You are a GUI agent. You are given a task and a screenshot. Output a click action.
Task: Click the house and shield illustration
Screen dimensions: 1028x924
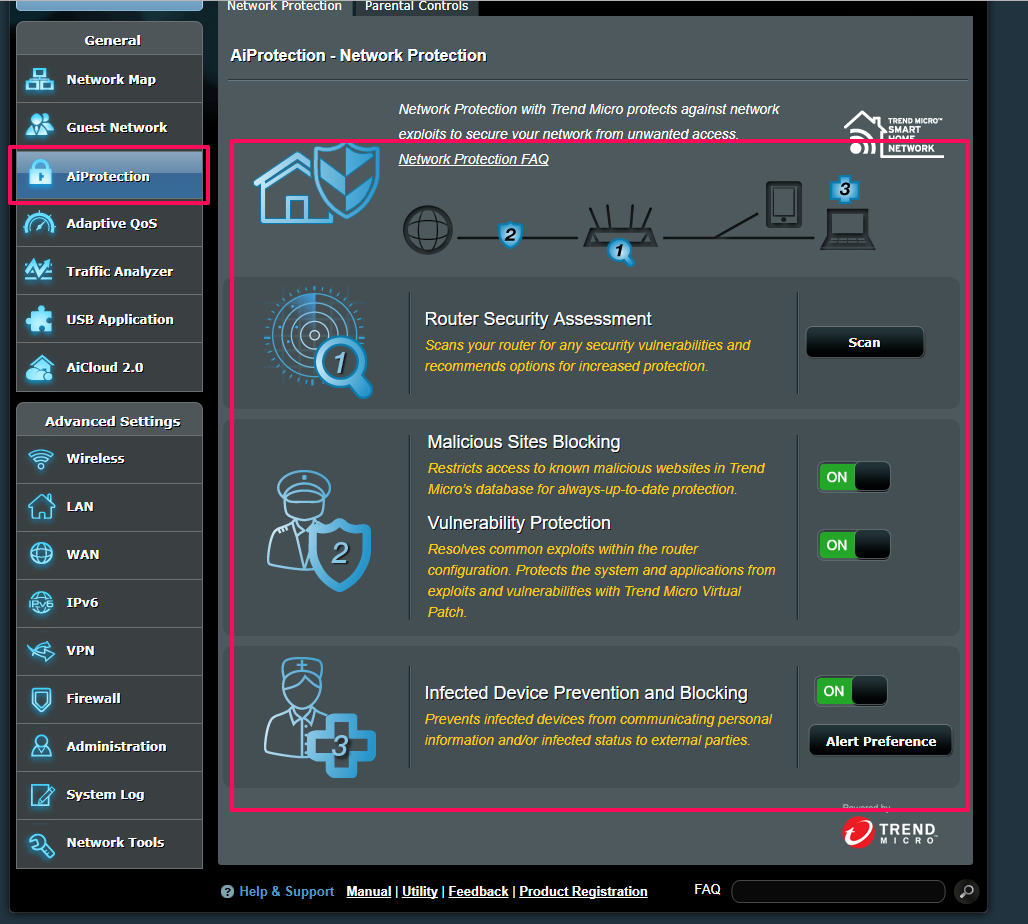coord(317,184)
